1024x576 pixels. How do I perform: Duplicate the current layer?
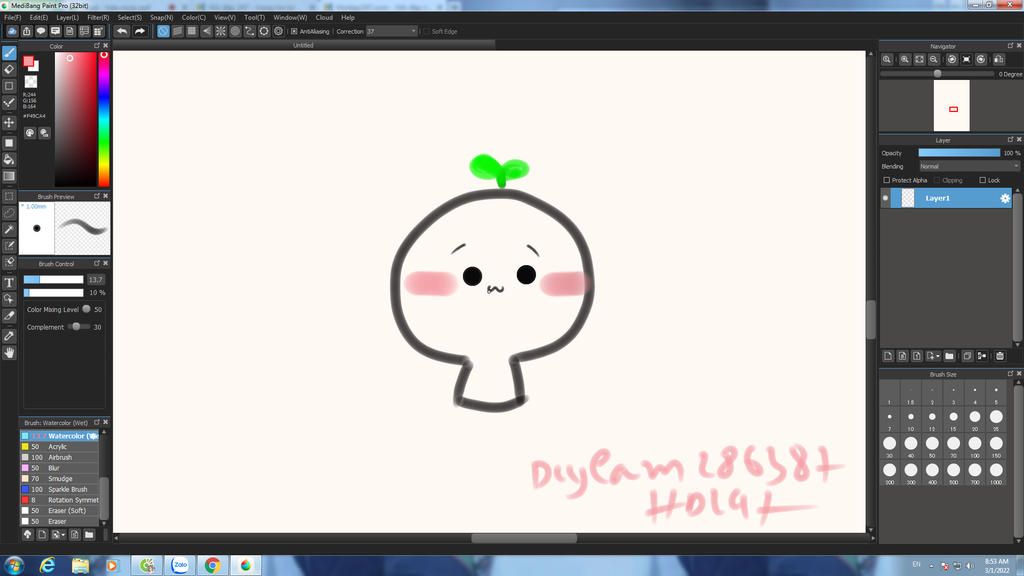point(967,356)
